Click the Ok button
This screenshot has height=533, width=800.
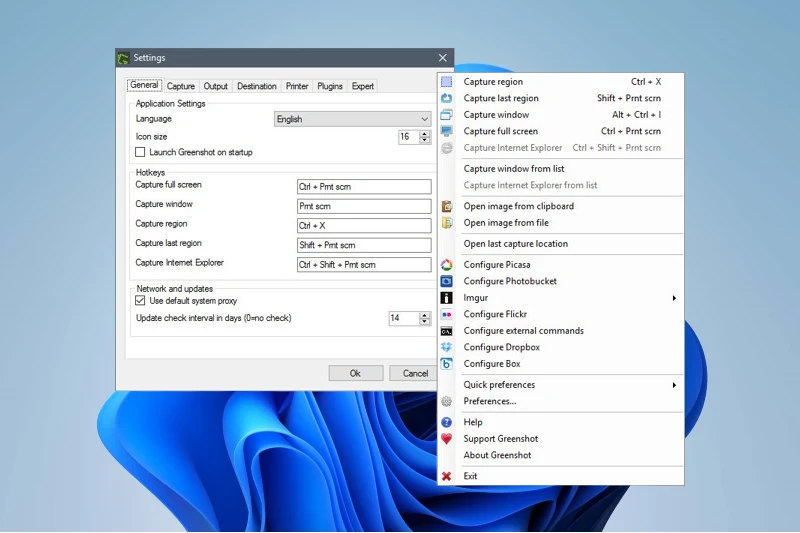pos(356,373)
